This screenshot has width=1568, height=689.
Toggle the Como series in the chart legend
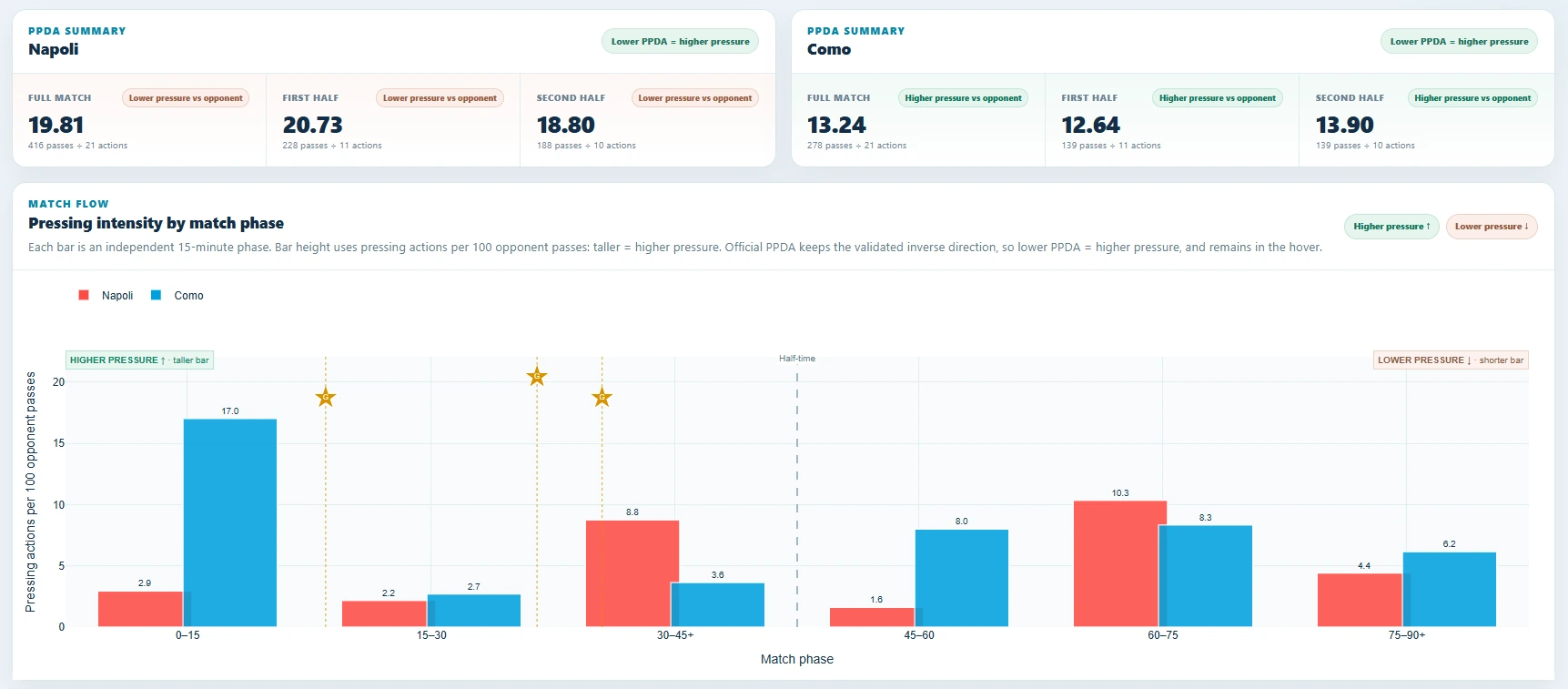click(177, 296)
